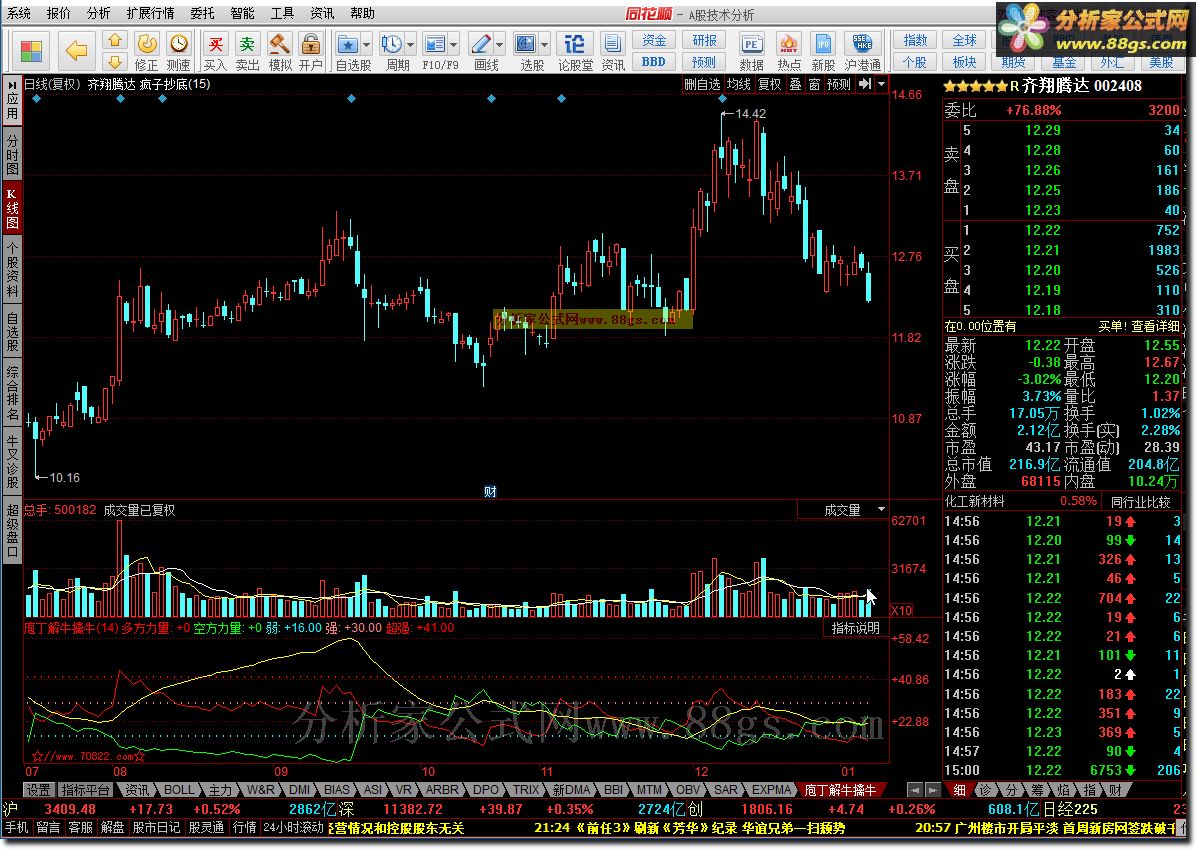Click the jump-to-end arrow above chart
The image size is (1198, 850).
865,84
